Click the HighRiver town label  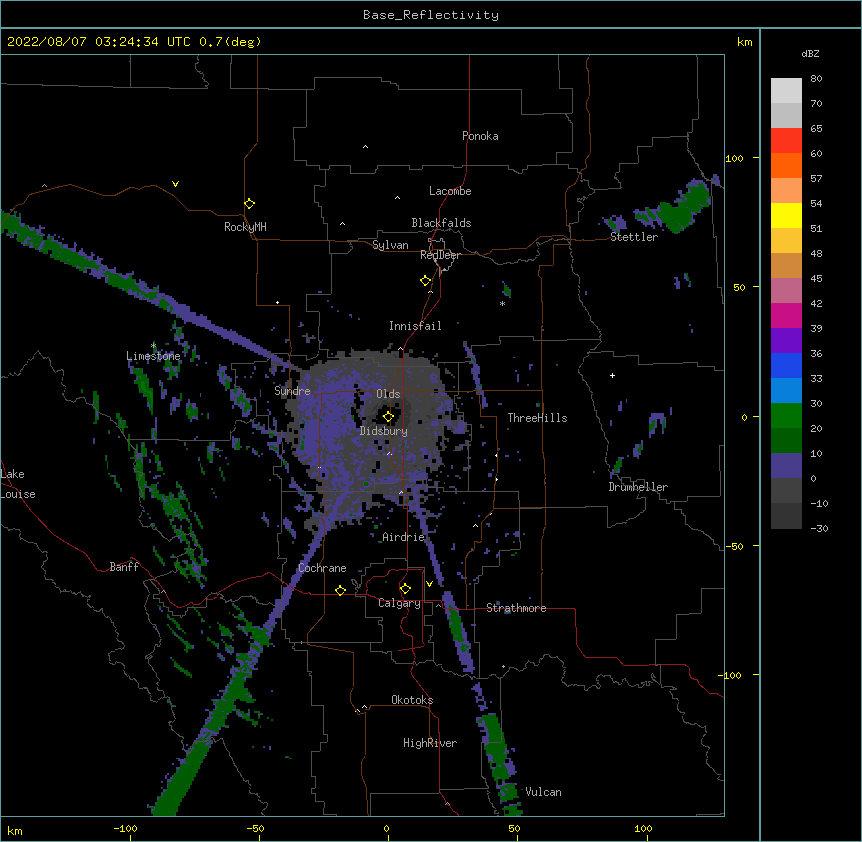point(430,743)
